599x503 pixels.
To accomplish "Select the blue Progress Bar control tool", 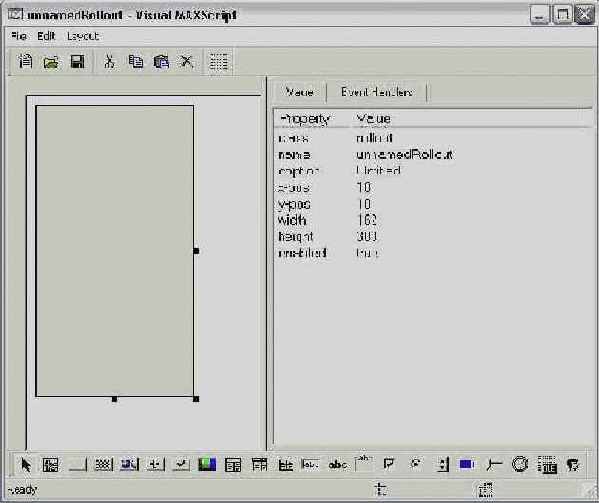I will tap(467, 464).
